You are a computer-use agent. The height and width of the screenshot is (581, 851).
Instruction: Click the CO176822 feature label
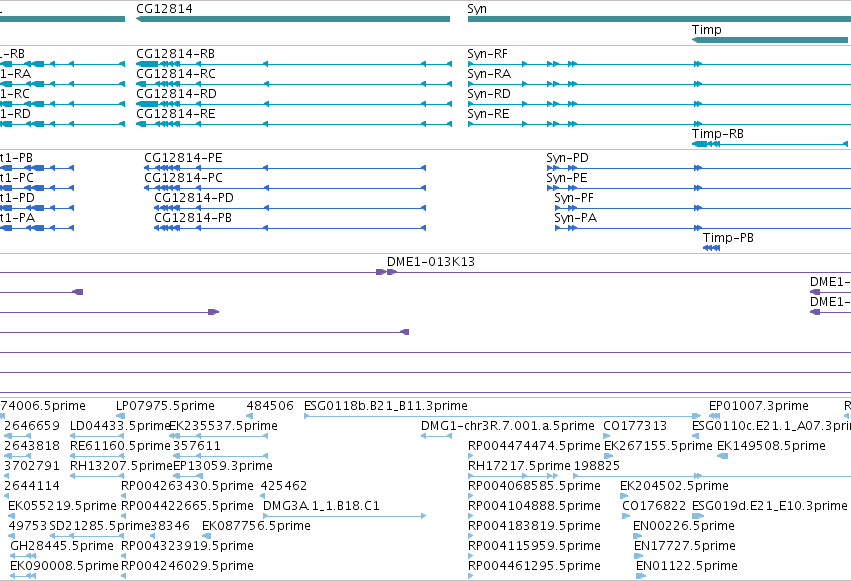tap(654, 506)
